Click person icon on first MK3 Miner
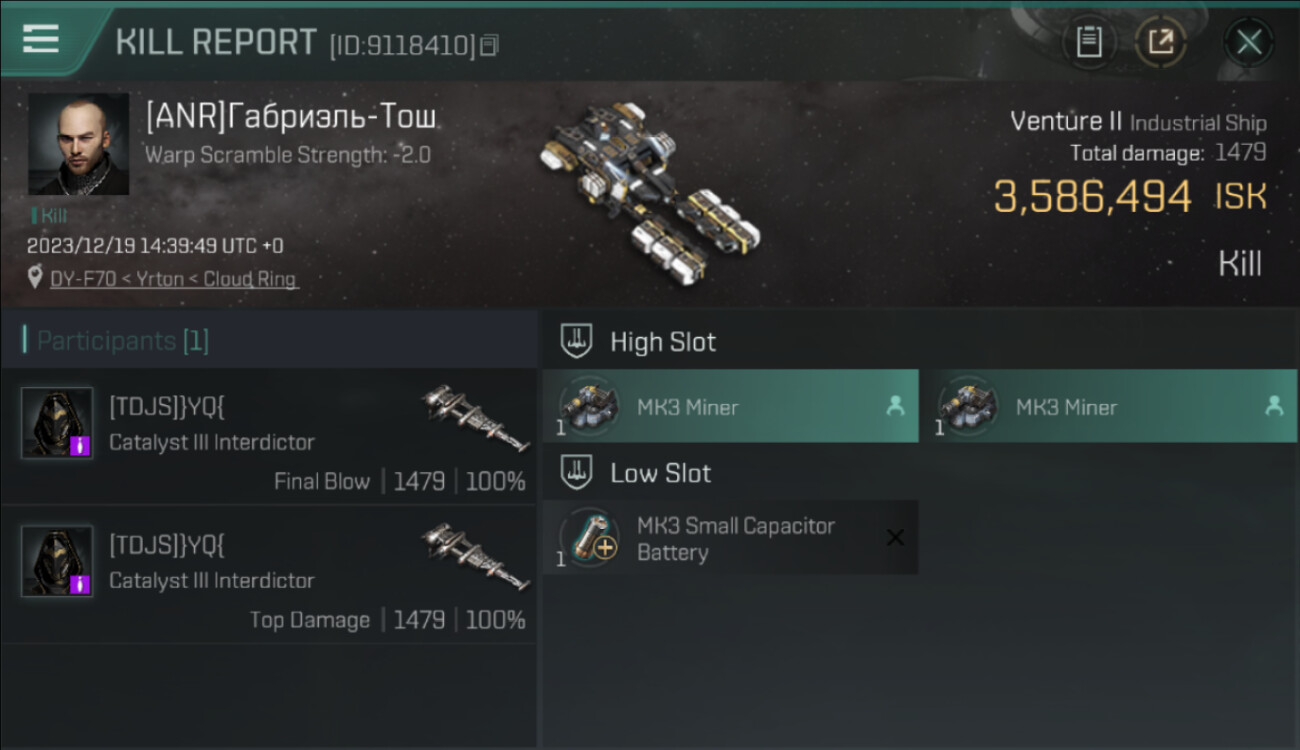Image resolution: width=1300 pixels, height=750 pixels. 894,406
